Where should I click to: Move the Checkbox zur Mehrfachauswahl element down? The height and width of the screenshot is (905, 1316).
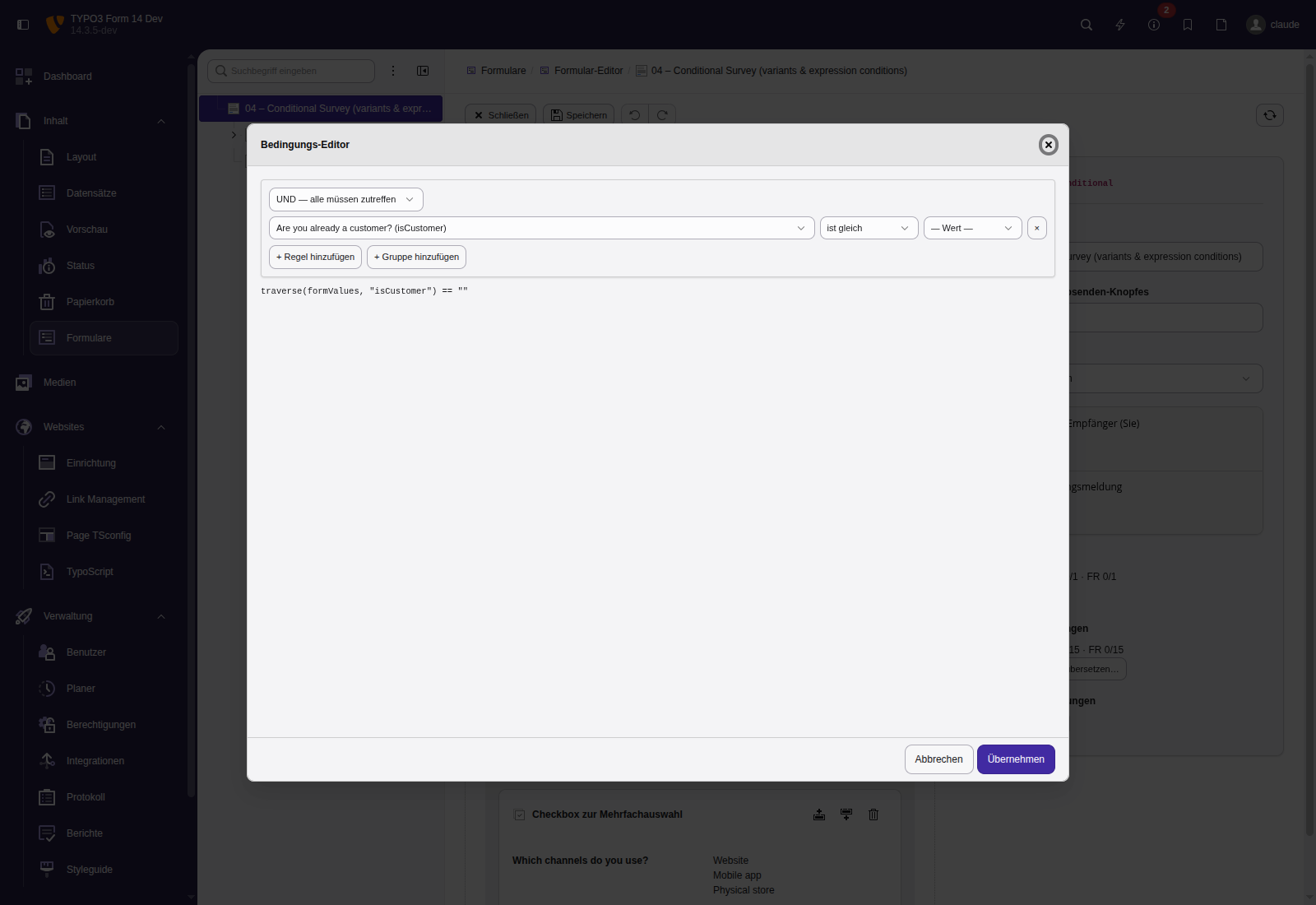(x=846, y=814)
